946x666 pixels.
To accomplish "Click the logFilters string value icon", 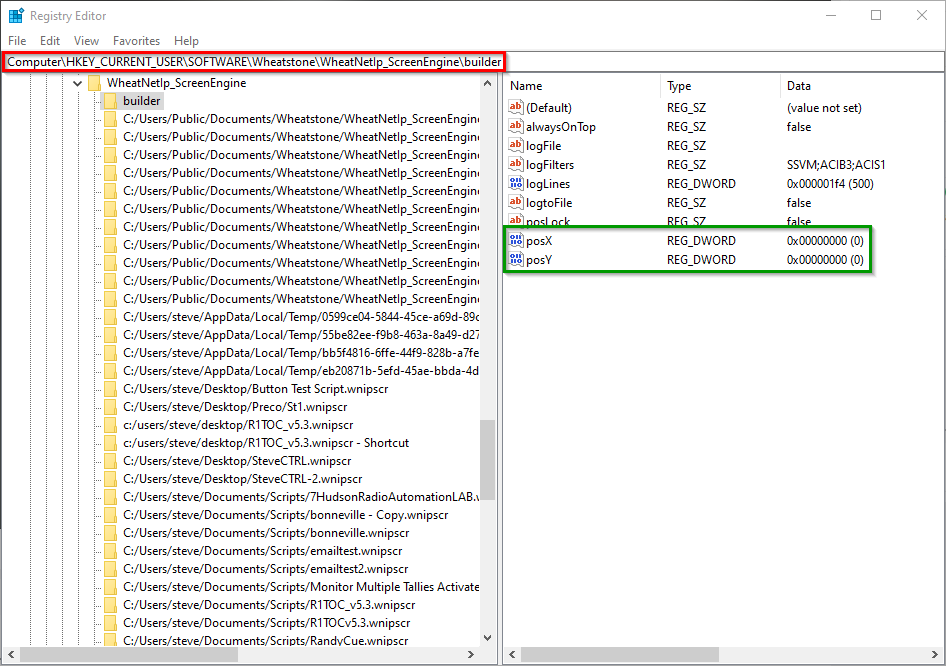I will 516,165.
